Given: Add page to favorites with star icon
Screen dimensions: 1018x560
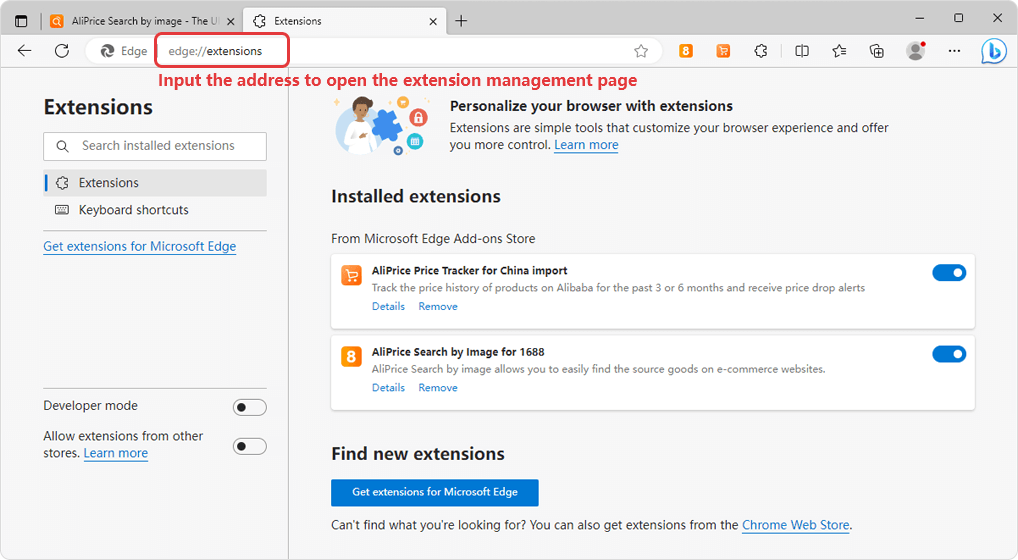Looking at the screenshot, I should 641,51.
